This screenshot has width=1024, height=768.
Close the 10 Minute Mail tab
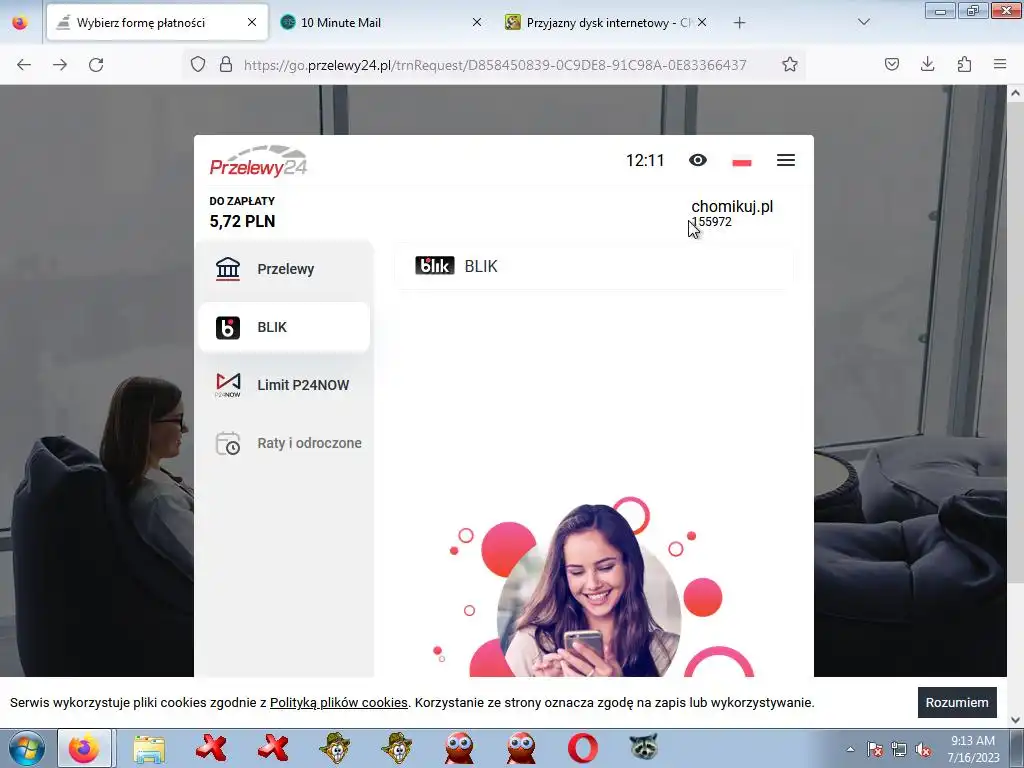click(x=477, y=22)
